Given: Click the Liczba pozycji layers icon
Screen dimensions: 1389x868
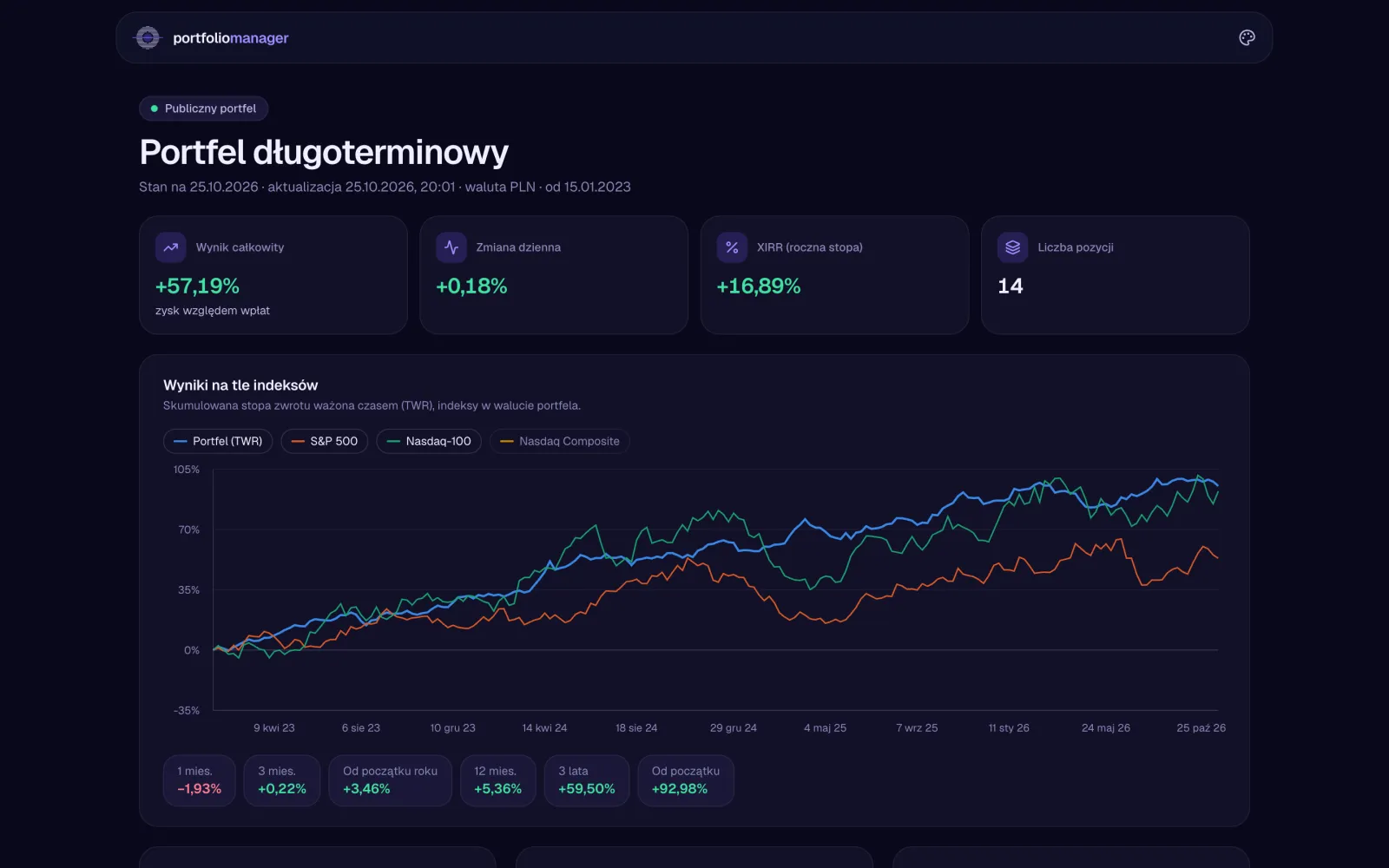Looking at the screenshot, I should pos(1012,247).
